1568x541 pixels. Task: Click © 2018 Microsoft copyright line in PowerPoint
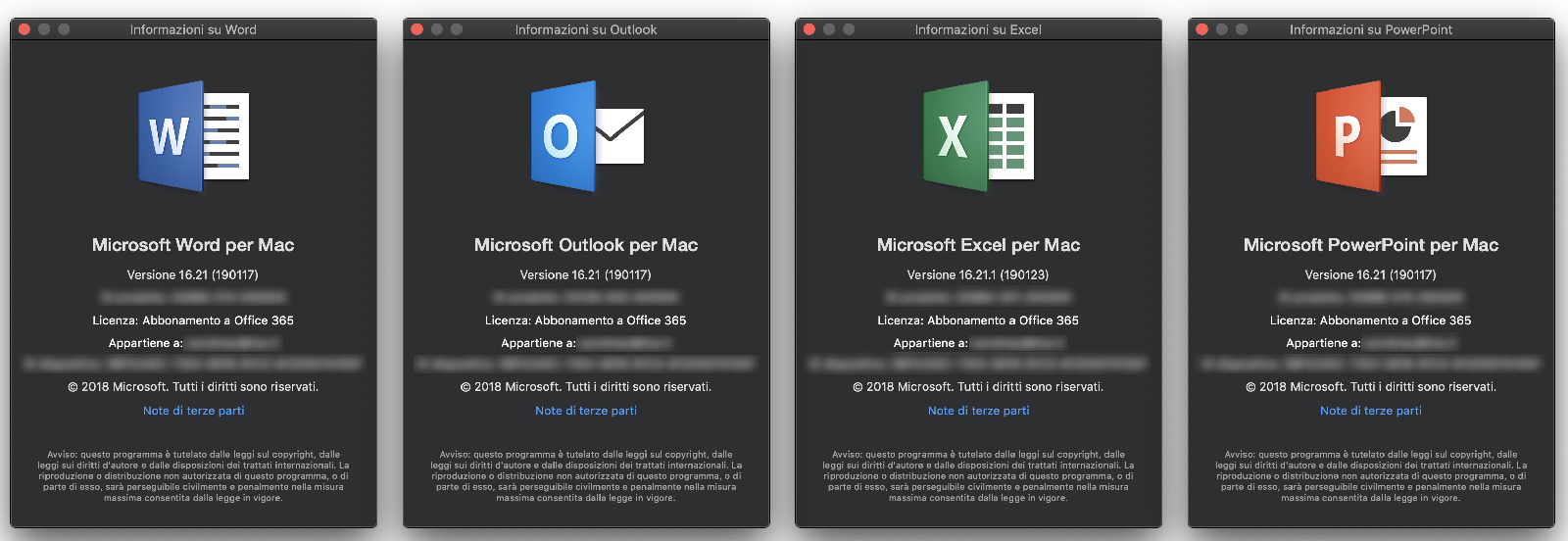(x=1371, y=387)
